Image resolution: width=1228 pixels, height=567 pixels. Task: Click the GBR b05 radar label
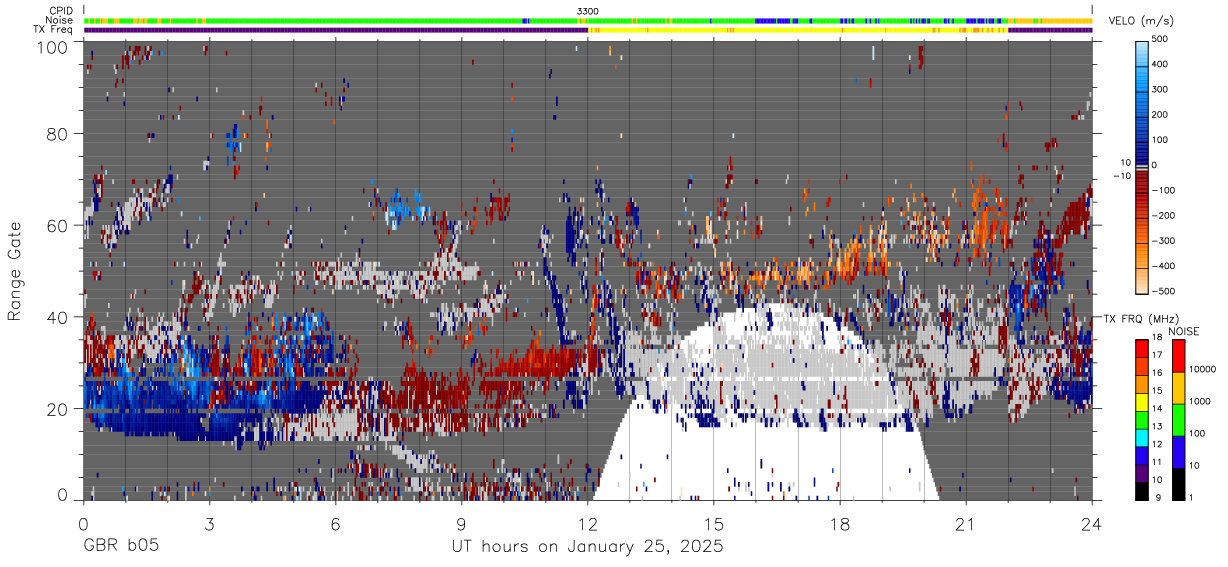[120, 547]
